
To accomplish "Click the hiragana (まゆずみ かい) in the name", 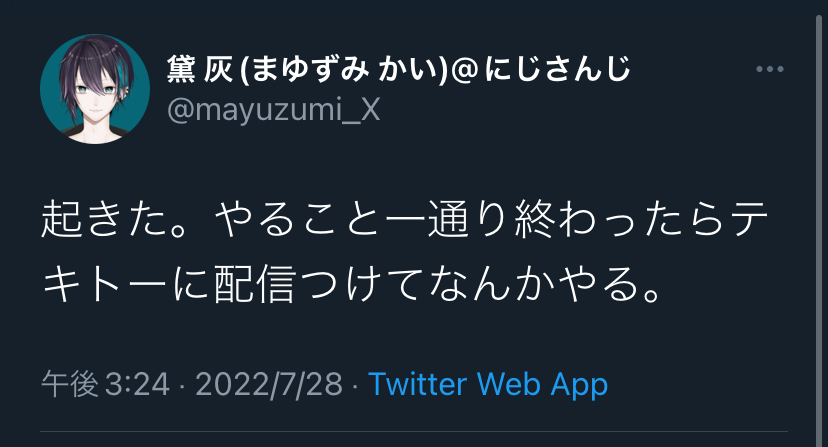I will (x=343, y=69).
